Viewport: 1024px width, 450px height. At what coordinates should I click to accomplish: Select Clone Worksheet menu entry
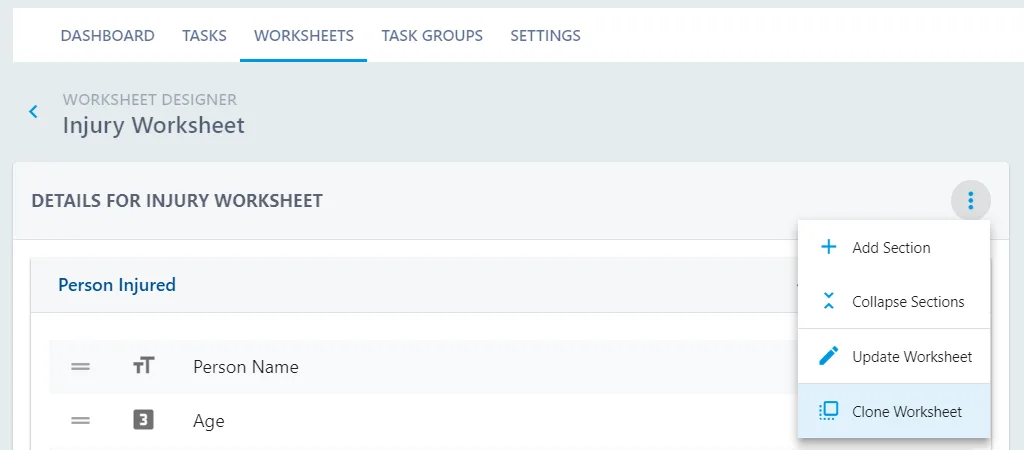pos(894,411)
